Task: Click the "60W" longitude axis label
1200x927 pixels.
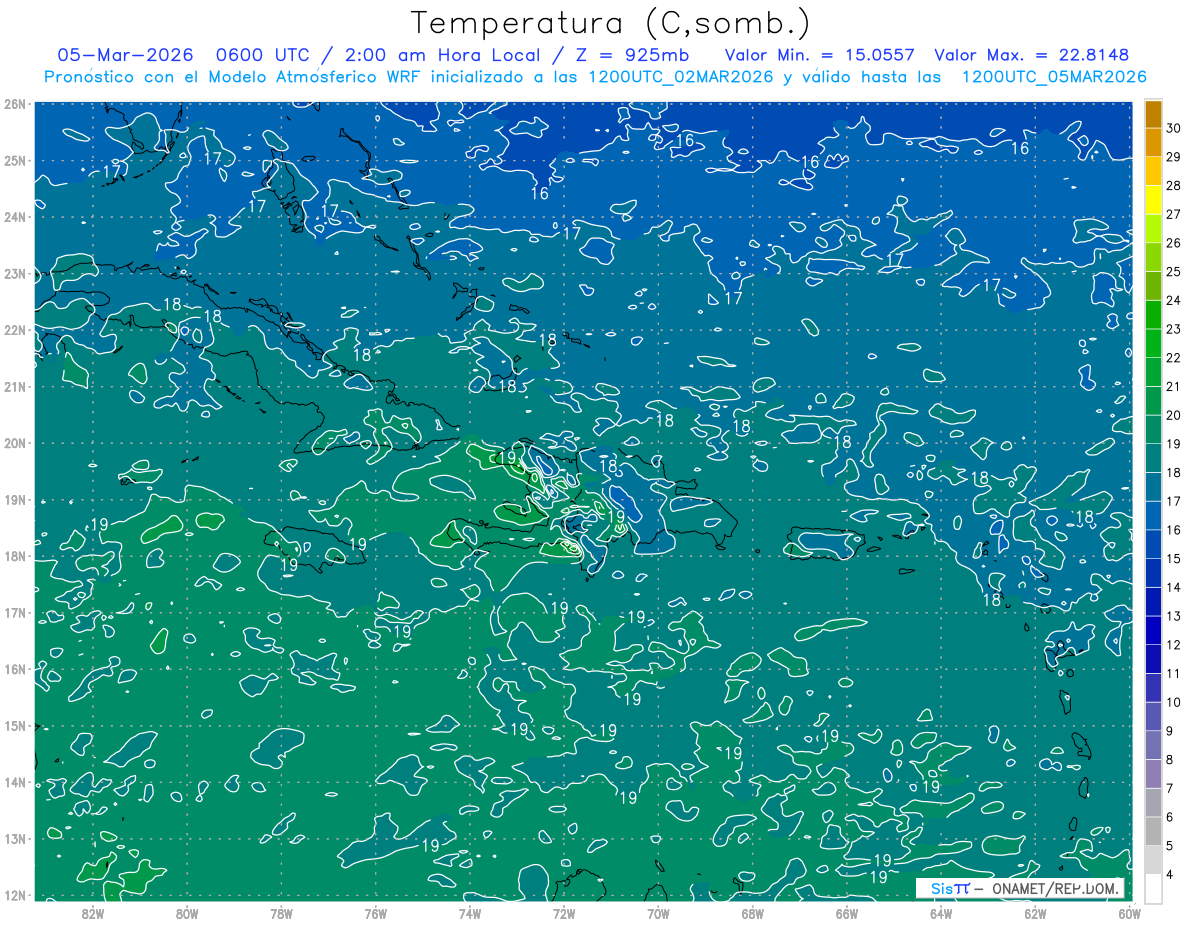Action: (1129, 912)
